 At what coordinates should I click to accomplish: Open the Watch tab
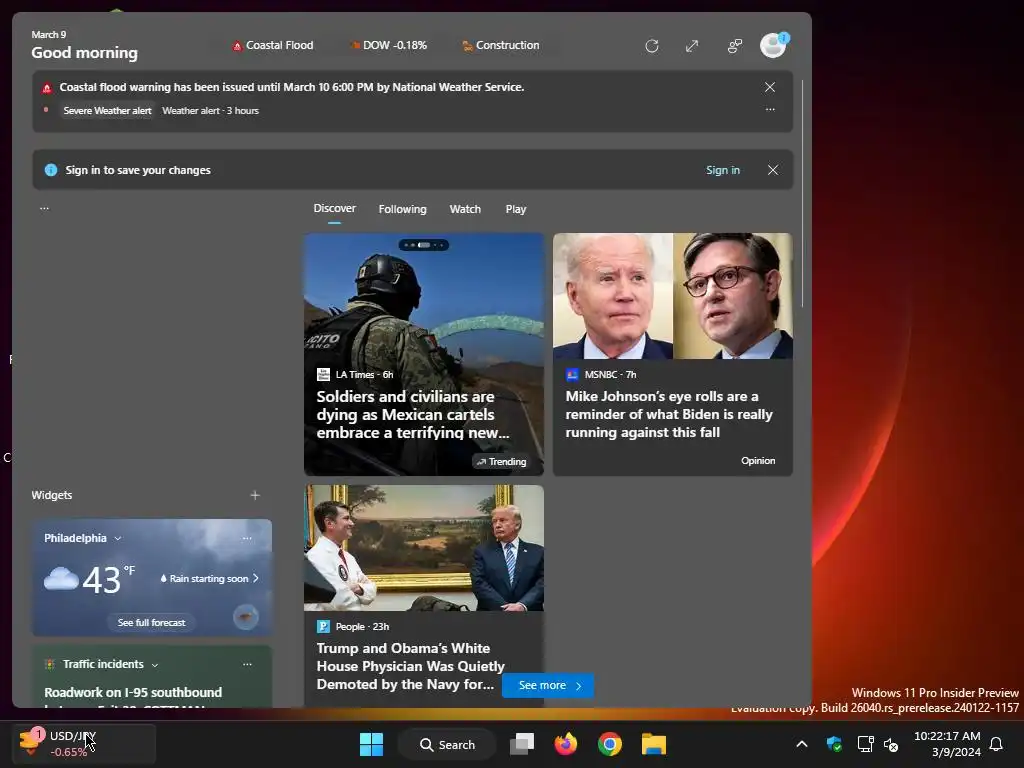(465, 209)
